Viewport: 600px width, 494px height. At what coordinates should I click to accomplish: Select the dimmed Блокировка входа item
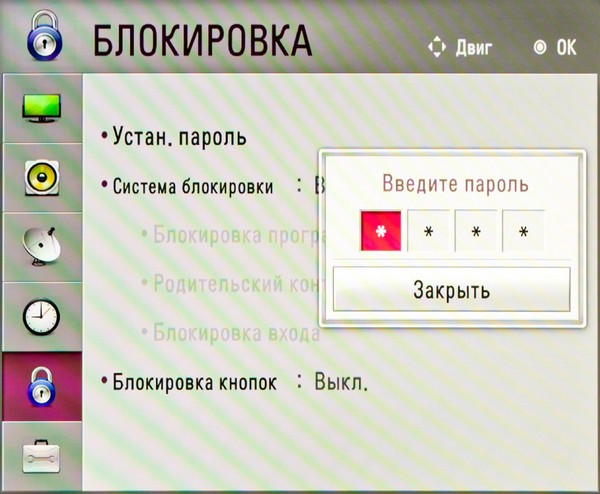click(230, 332)
